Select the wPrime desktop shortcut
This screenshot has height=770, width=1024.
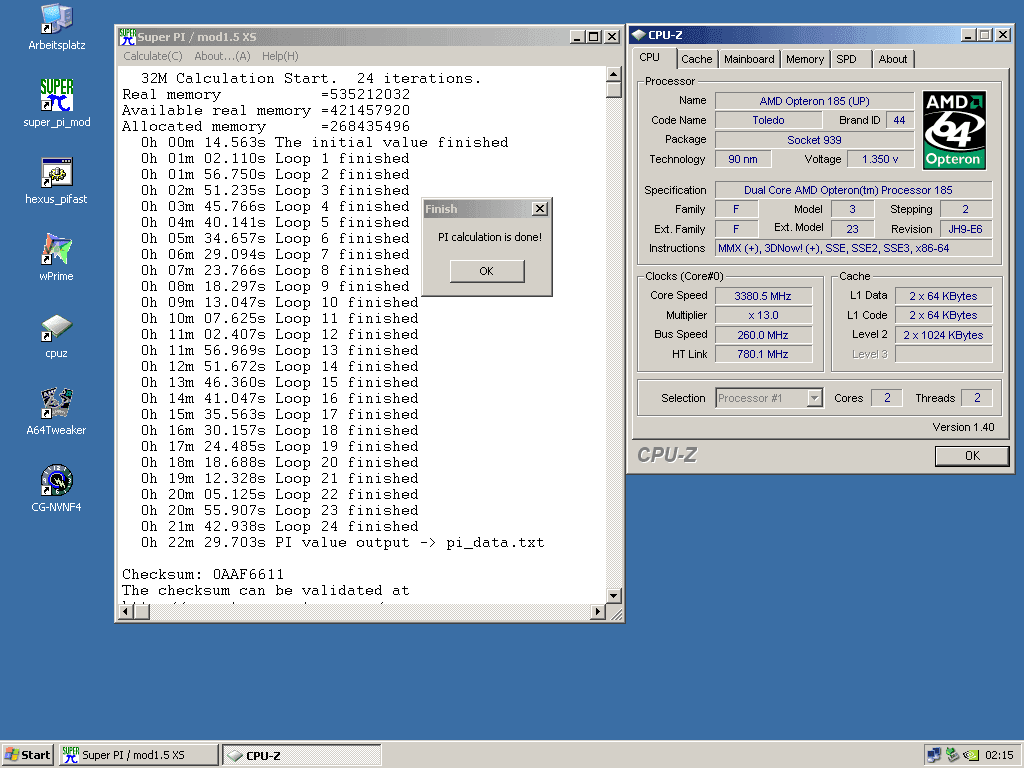pyautogui.click(x=57, y=257)
